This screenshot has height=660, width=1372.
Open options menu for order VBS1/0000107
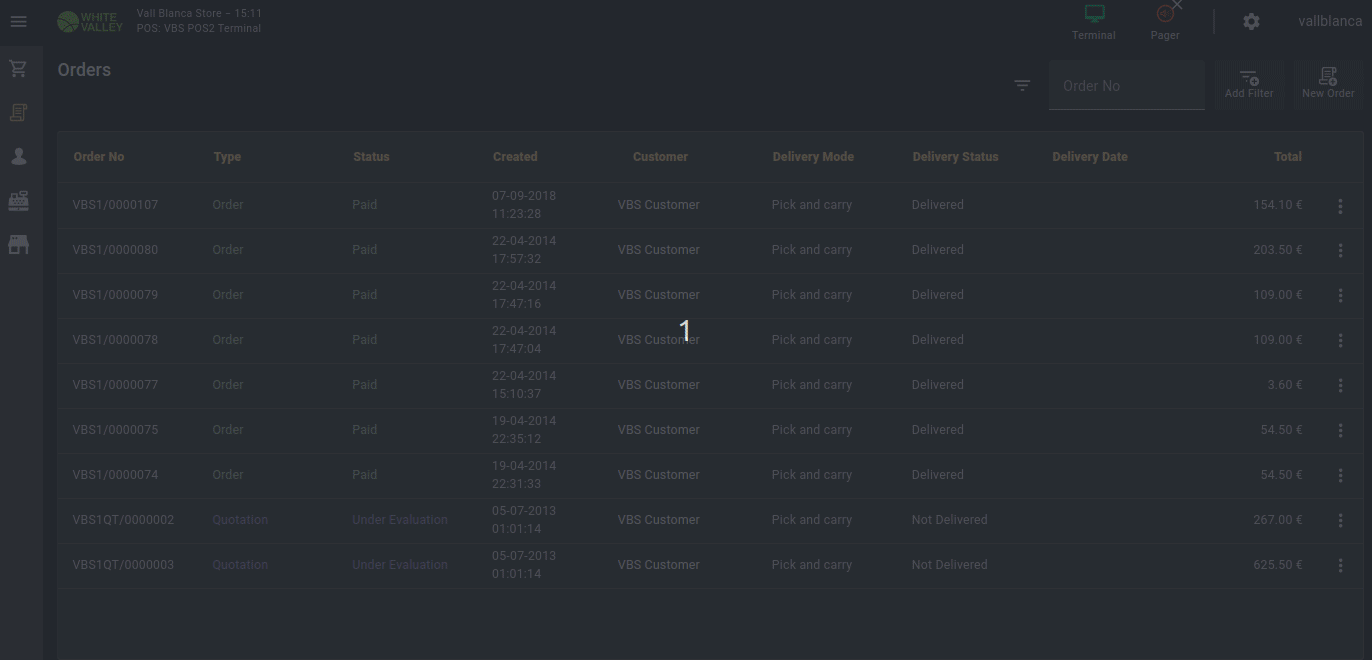click(x=1340, y=206)
